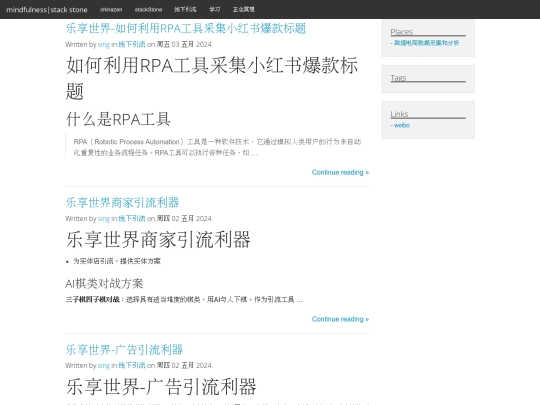Image resolution: width=540 pixels, height=405 pixels.
Task: Click the RPA (Robotic Process Automation) quote paragraph
Action: [217, 147]
